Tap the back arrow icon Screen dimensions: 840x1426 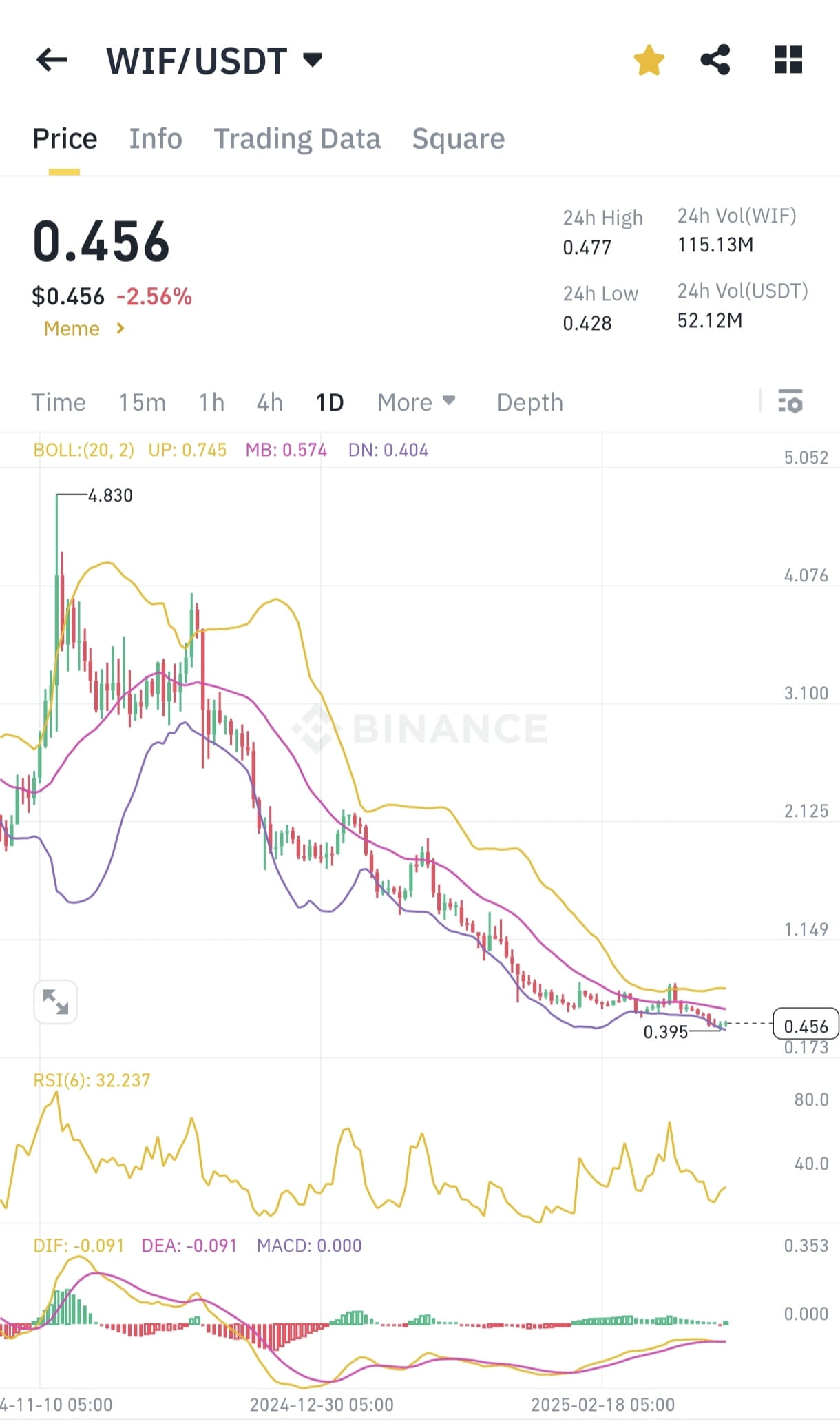[52, 60]
